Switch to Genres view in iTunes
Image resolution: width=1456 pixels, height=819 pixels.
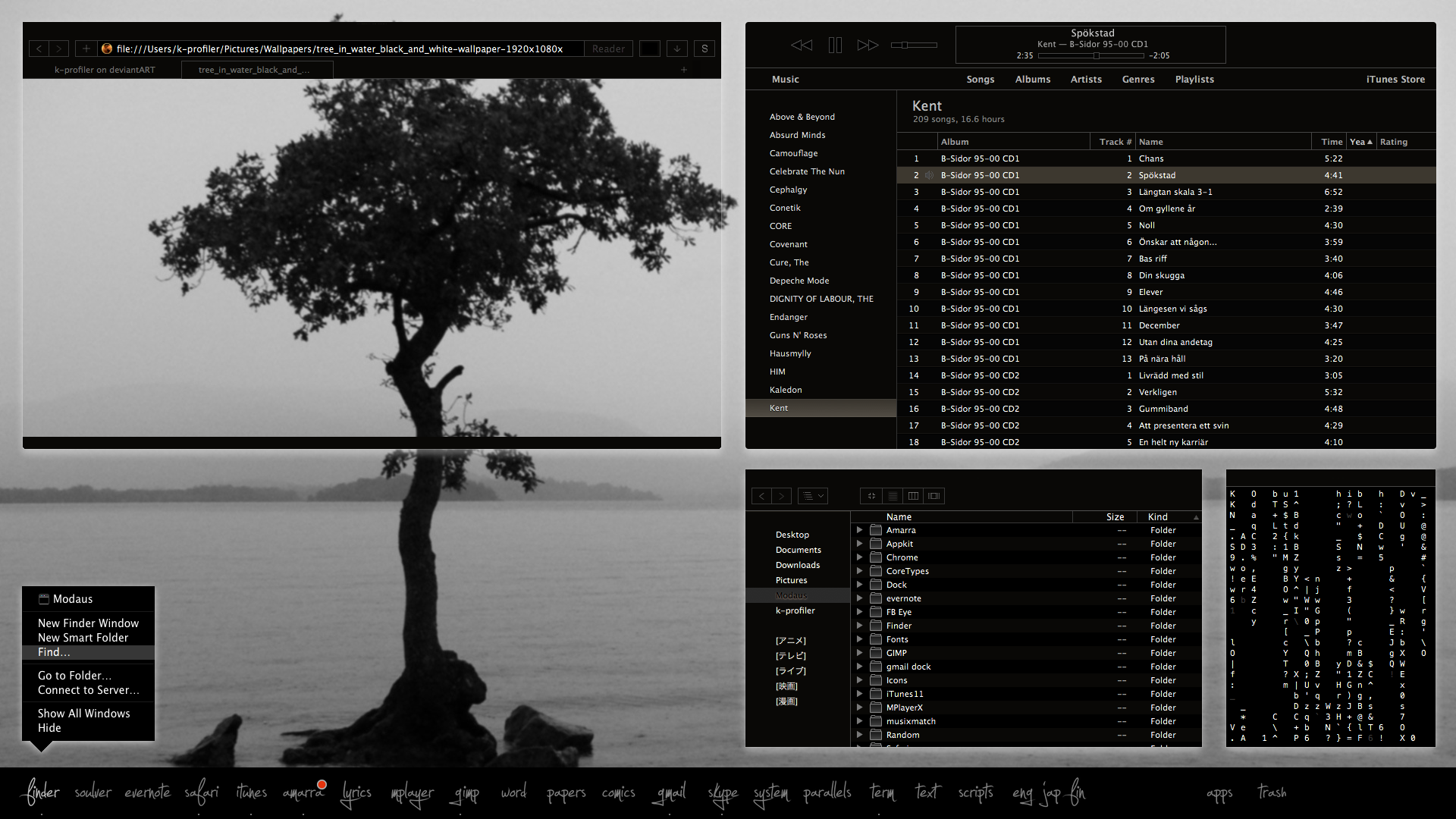click(x=1138, y=80)
